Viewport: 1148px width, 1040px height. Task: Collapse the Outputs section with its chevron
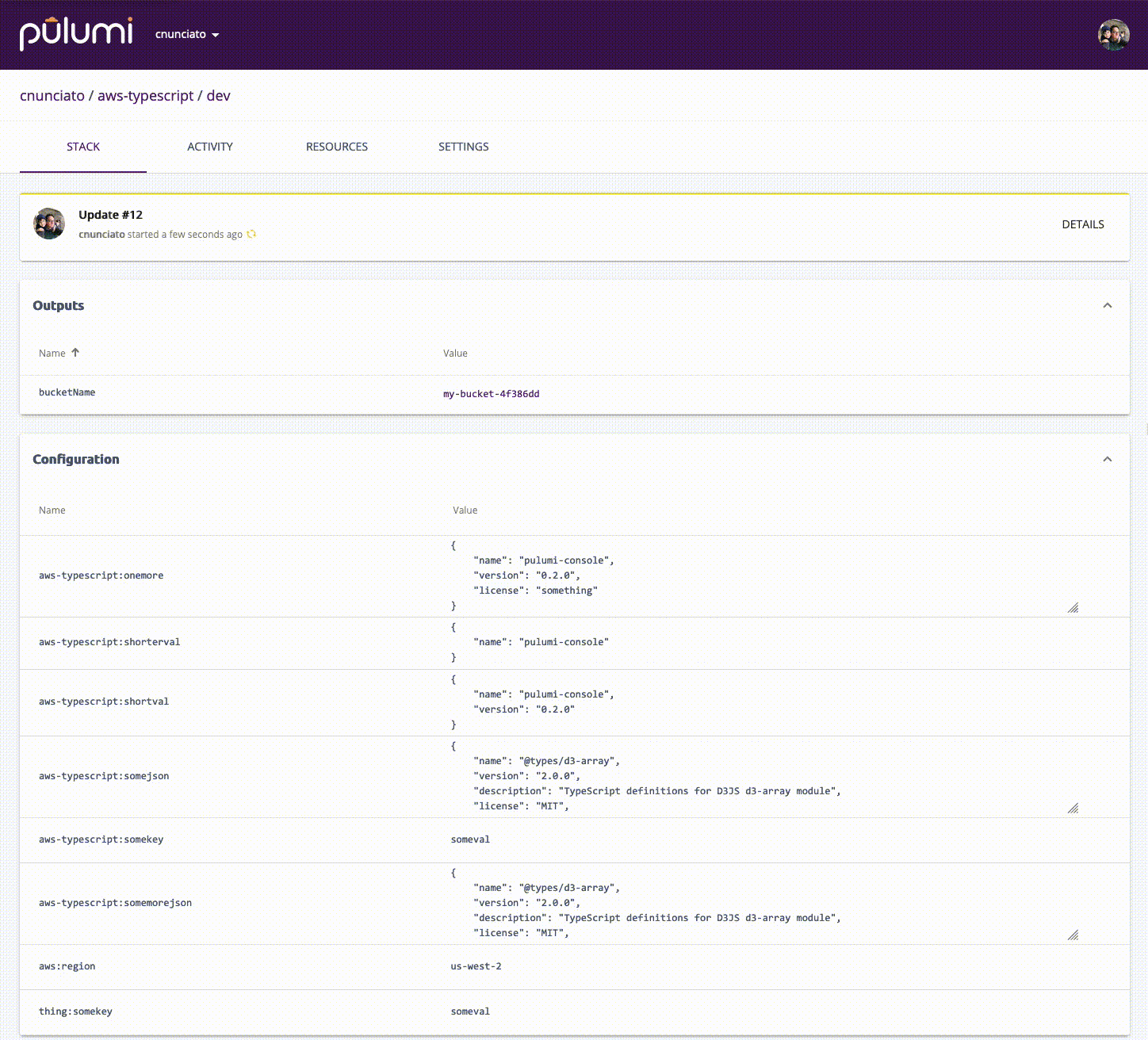(x=1108, y=304)
